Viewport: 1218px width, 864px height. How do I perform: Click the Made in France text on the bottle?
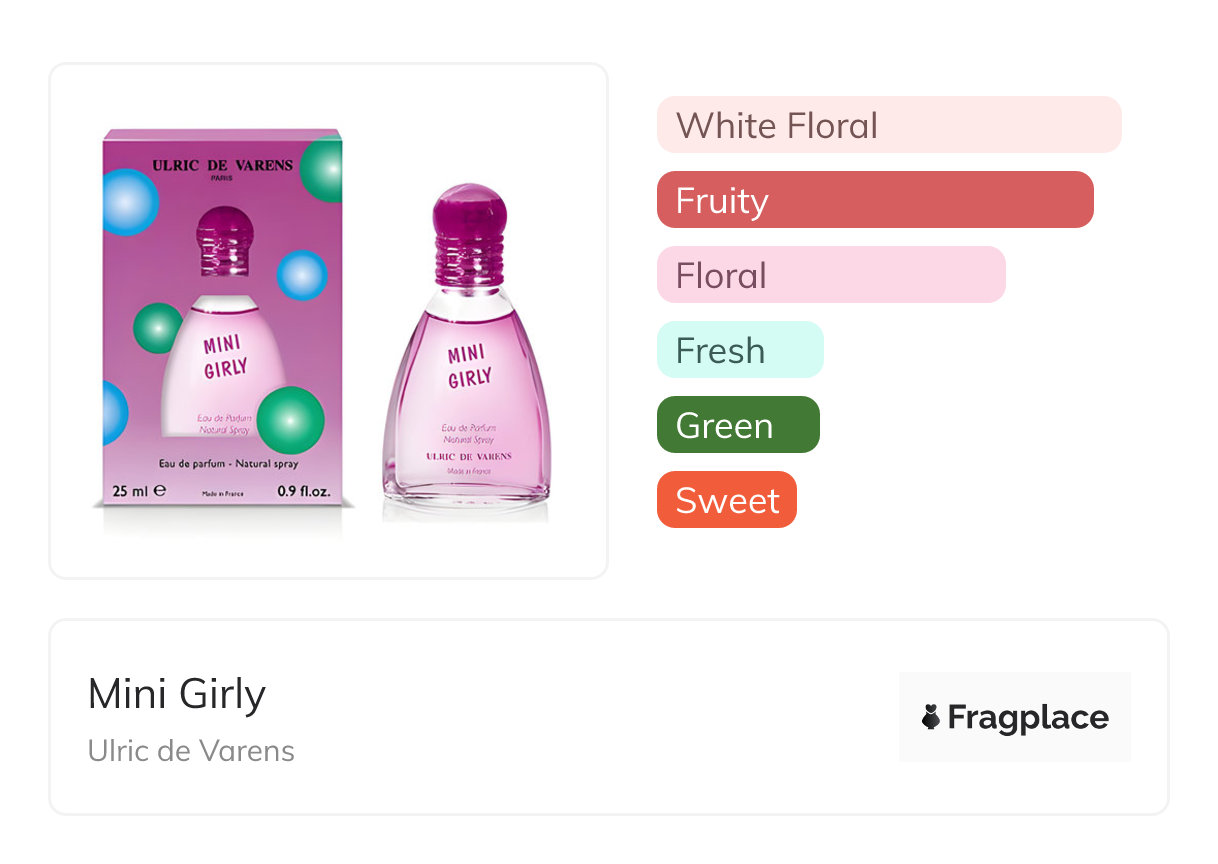467,470
